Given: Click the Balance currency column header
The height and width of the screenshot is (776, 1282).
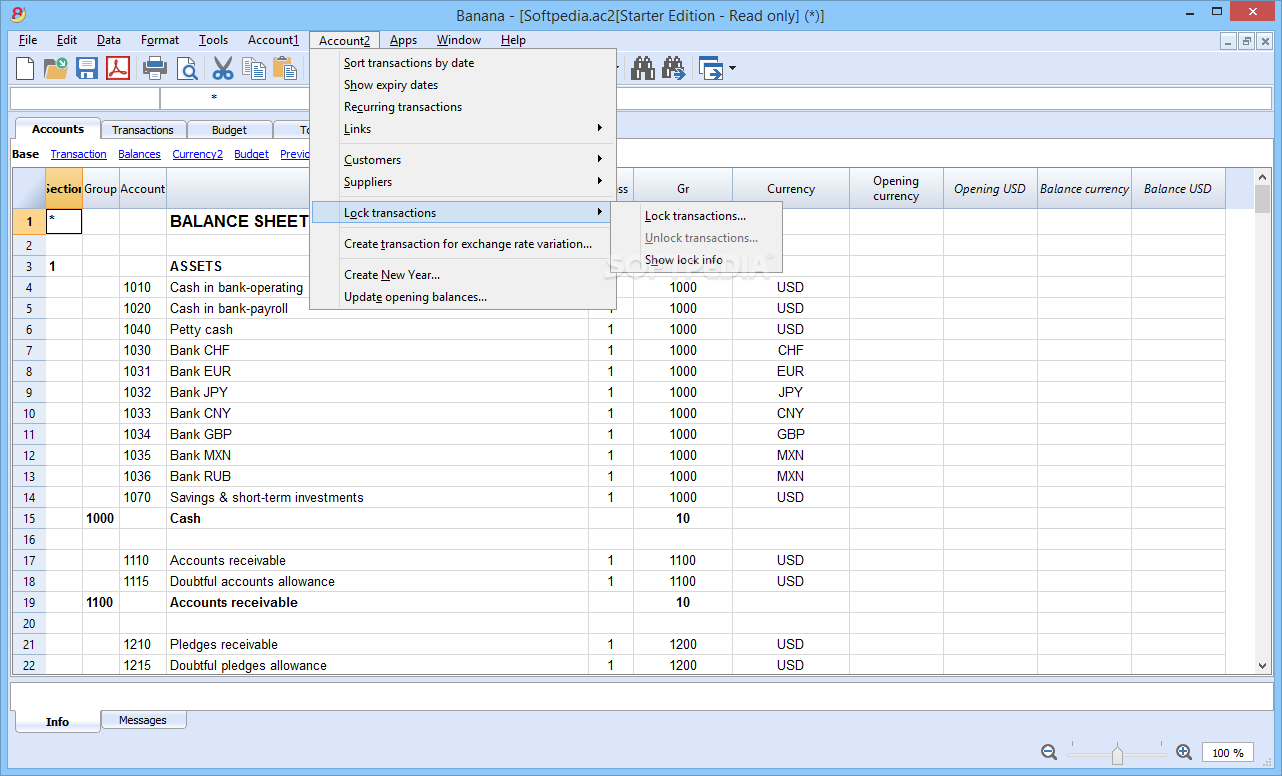Looking at the screenshot, I should pos(1084,189).
